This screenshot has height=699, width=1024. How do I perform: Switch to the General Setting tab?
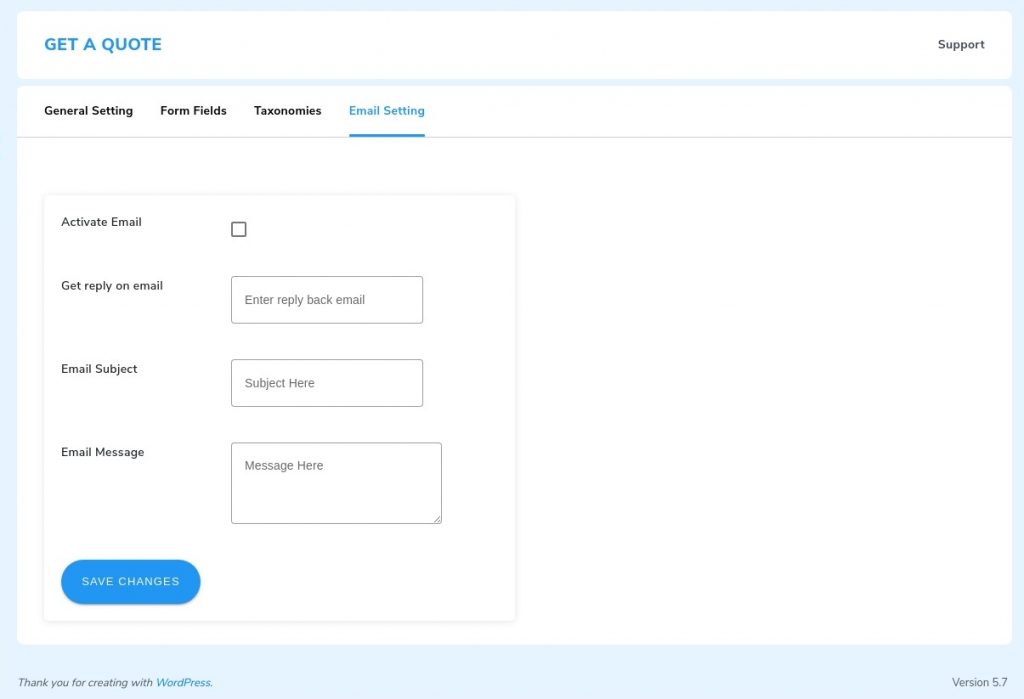tap(88, 111)
